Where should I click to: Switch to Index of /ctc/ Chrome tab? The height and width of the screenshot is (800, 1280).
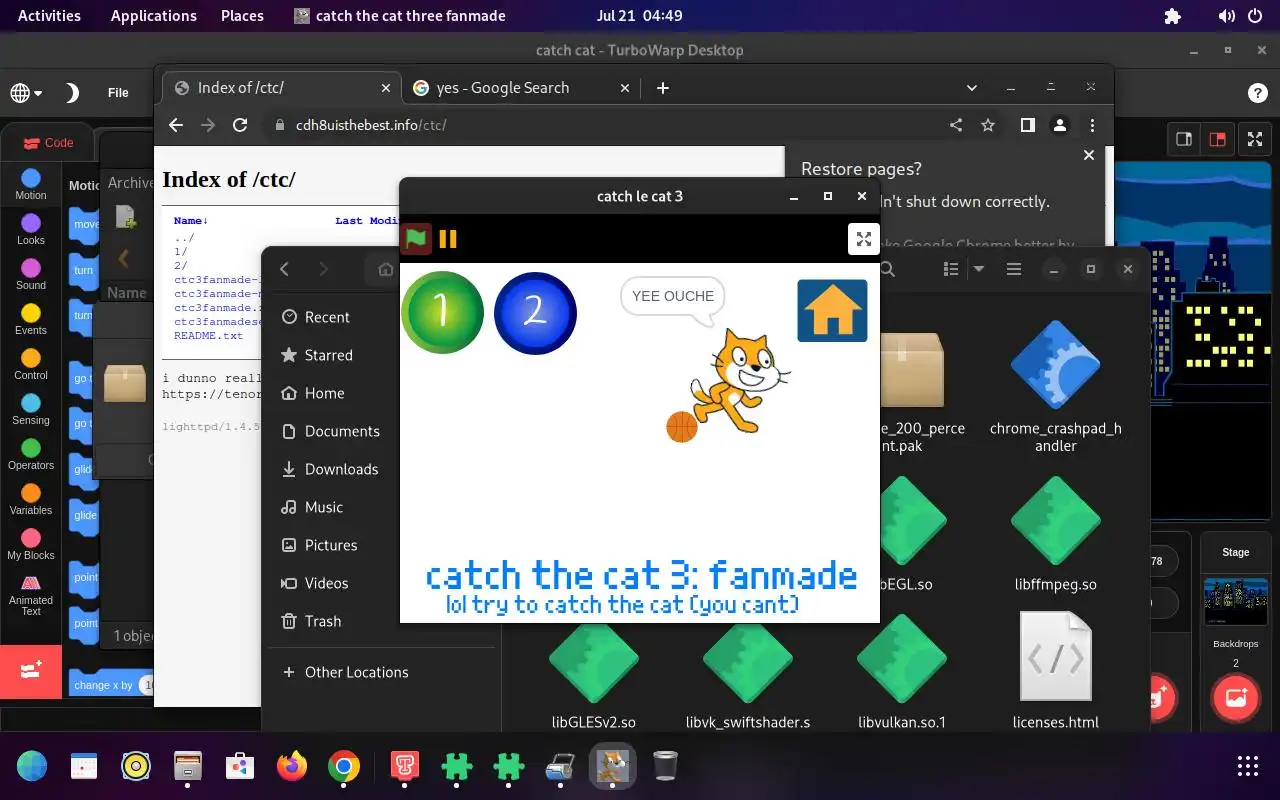(x=282, y=88)
